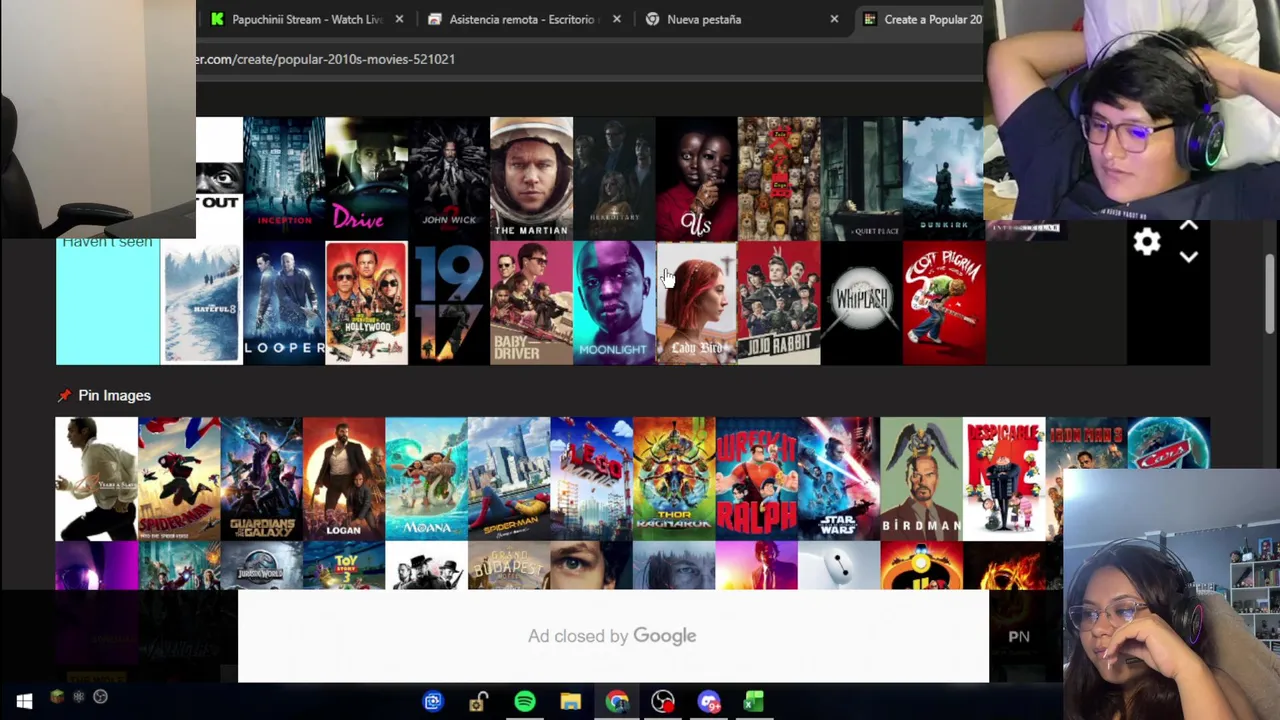Select the Create a Popular 2010s tab
This screenshot has height=720, width=1280.
pyautogui.click(x=922, y=19)
